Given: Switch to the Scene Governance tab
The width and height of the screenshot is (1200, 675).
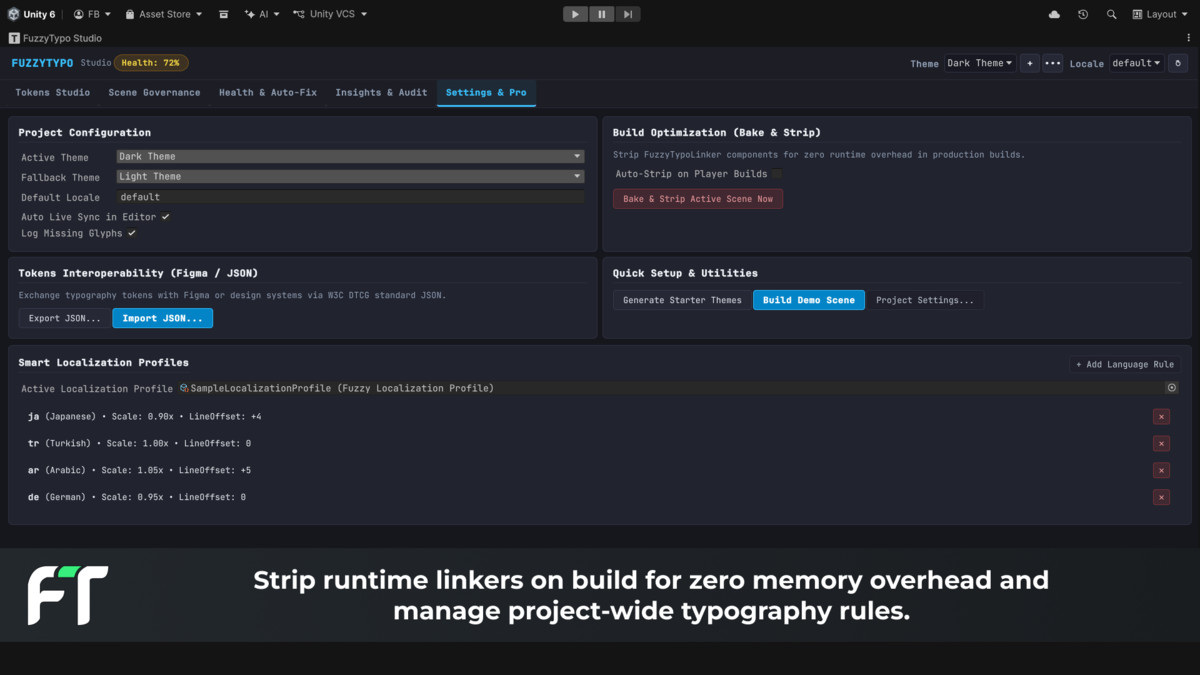Looking at the screenshot, I should coord(154,92).
